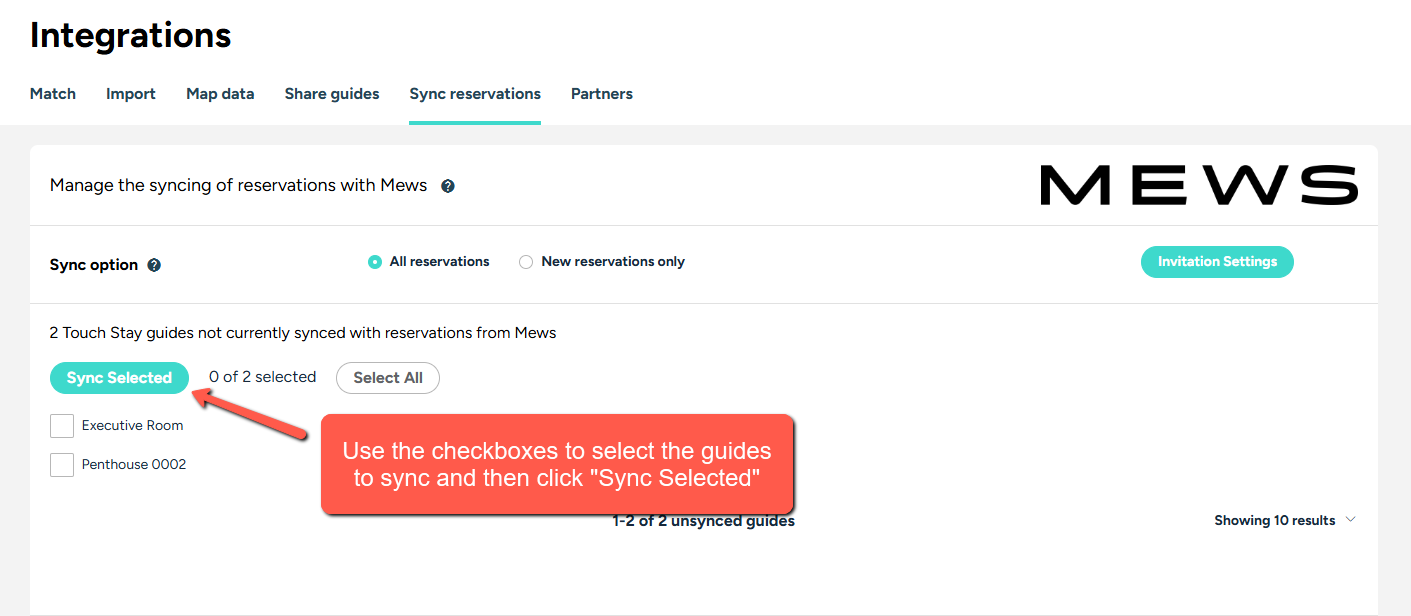Select All reservations radio button
The image size is (1411, 616).
click(375, 262)
